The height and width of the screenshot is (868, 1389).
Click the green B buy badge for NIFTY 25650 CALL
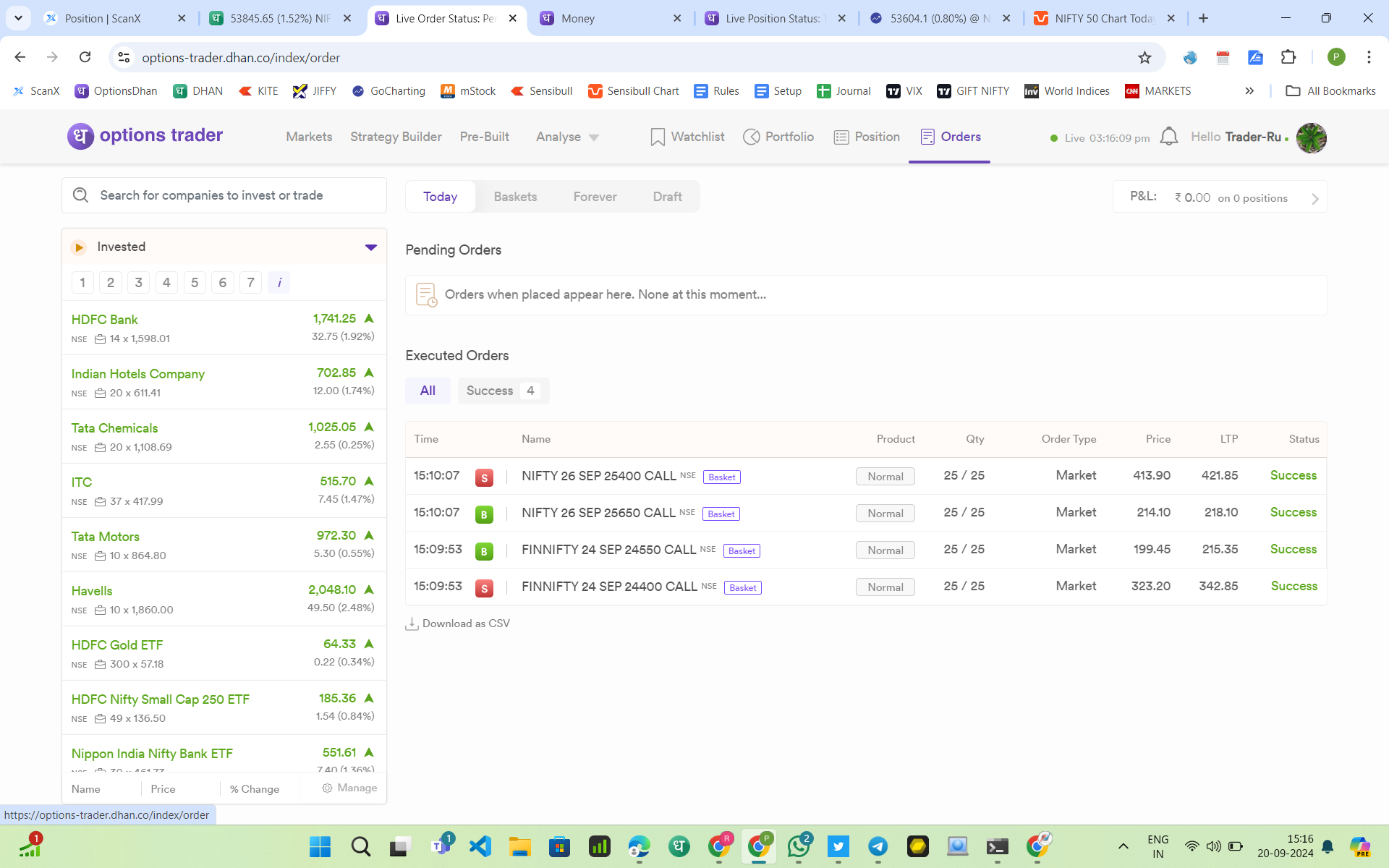click(x=484, y=514)
